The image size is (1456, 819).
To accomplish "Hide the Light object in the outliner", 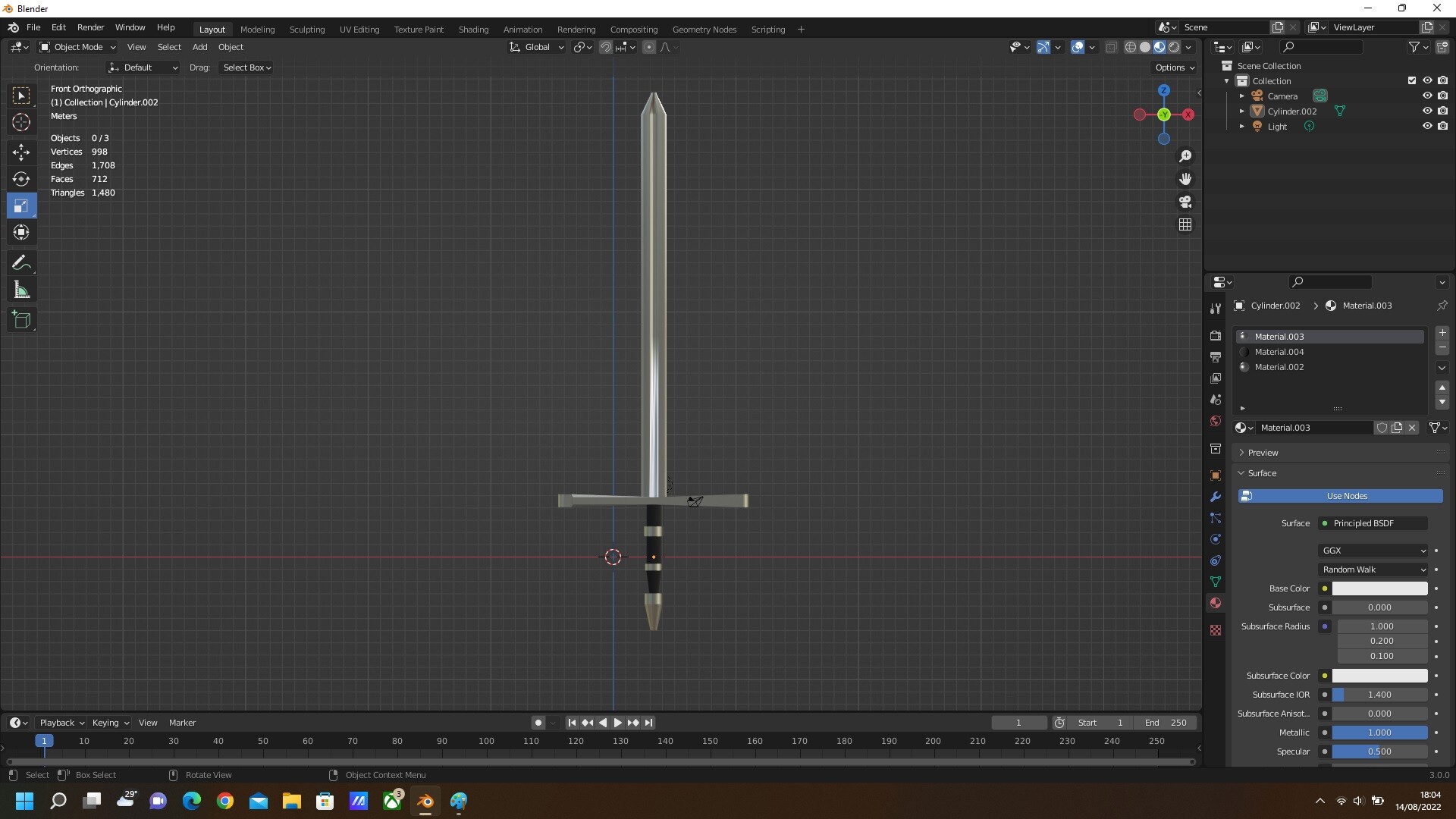I will coord(1427,126).
